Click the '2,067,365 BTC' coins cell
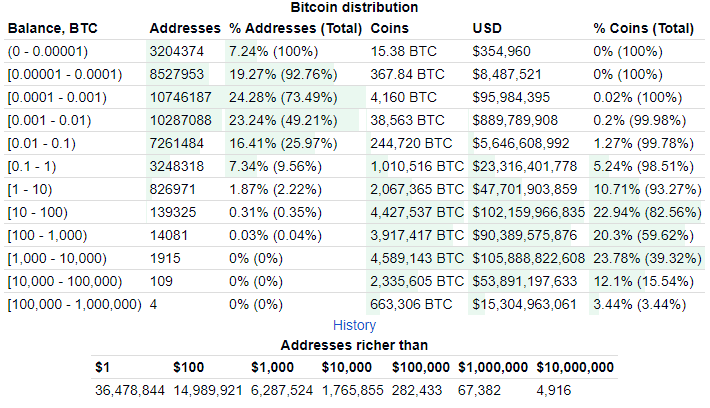 tap(417, 189)
